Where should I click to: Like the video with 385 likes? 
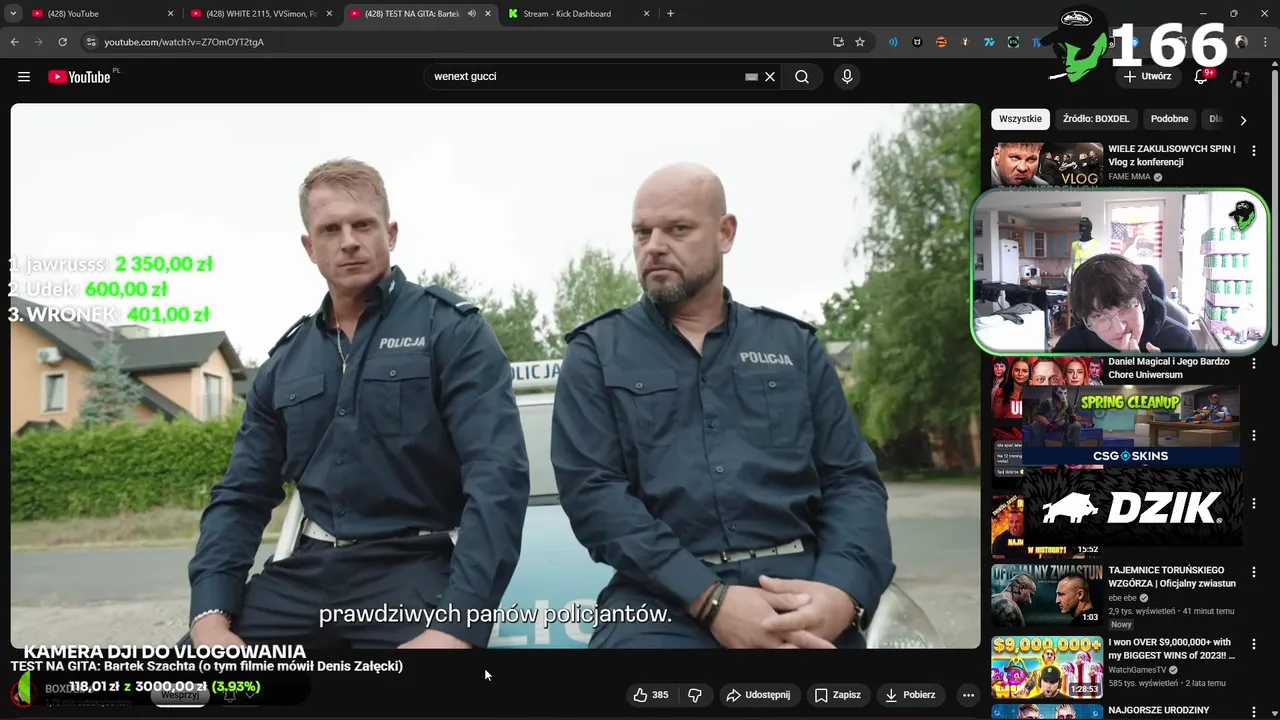(650, 695)
